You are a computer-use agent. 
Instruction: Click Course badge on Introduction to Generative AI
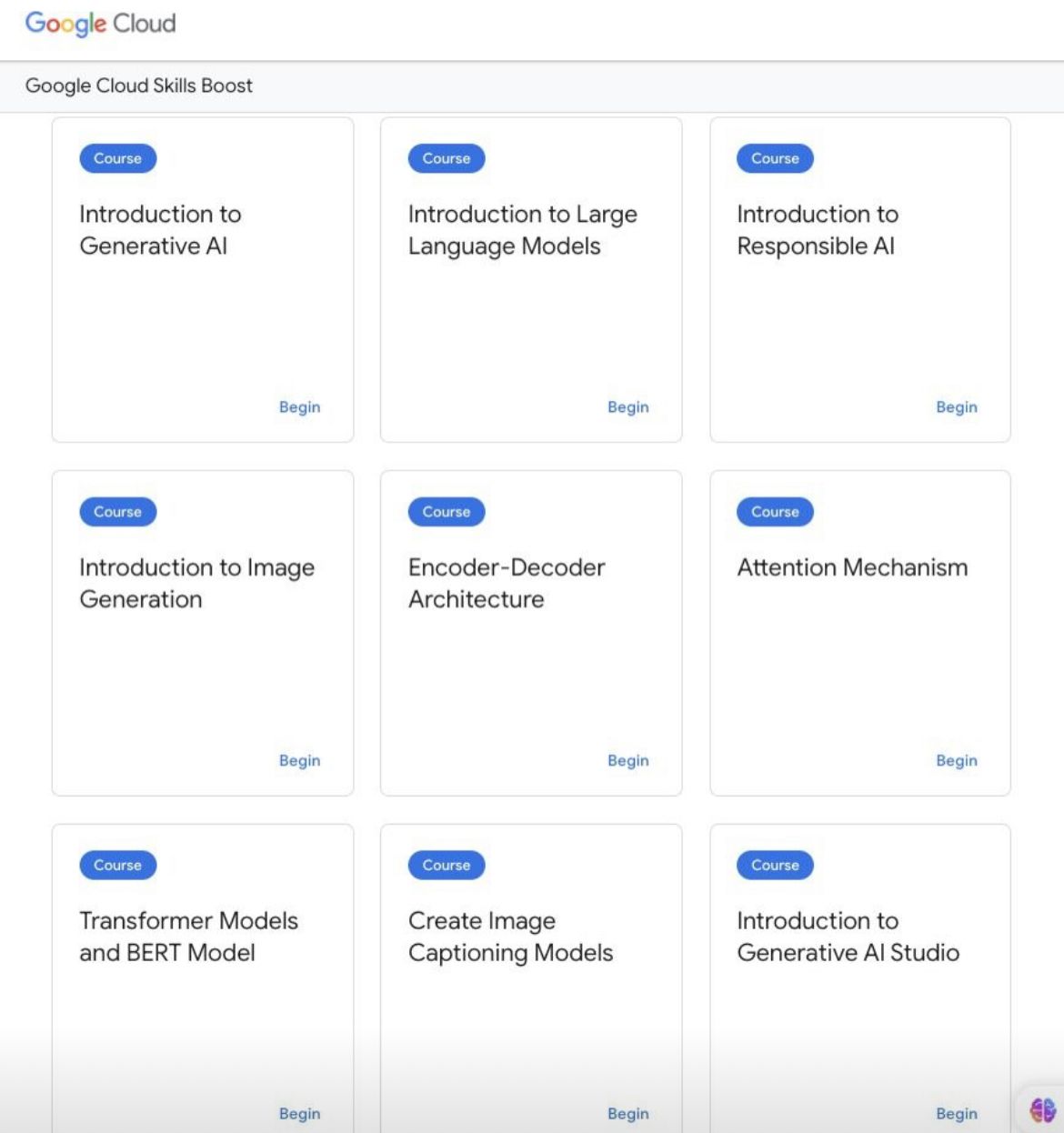pos(118,158)
